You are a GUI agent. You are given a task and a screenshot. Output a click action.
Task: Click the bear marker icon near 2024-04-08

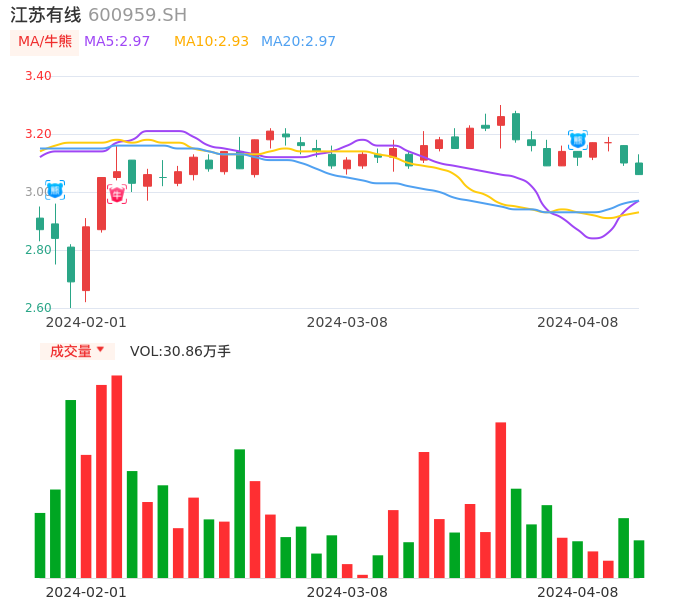click(x=578, y=140)
